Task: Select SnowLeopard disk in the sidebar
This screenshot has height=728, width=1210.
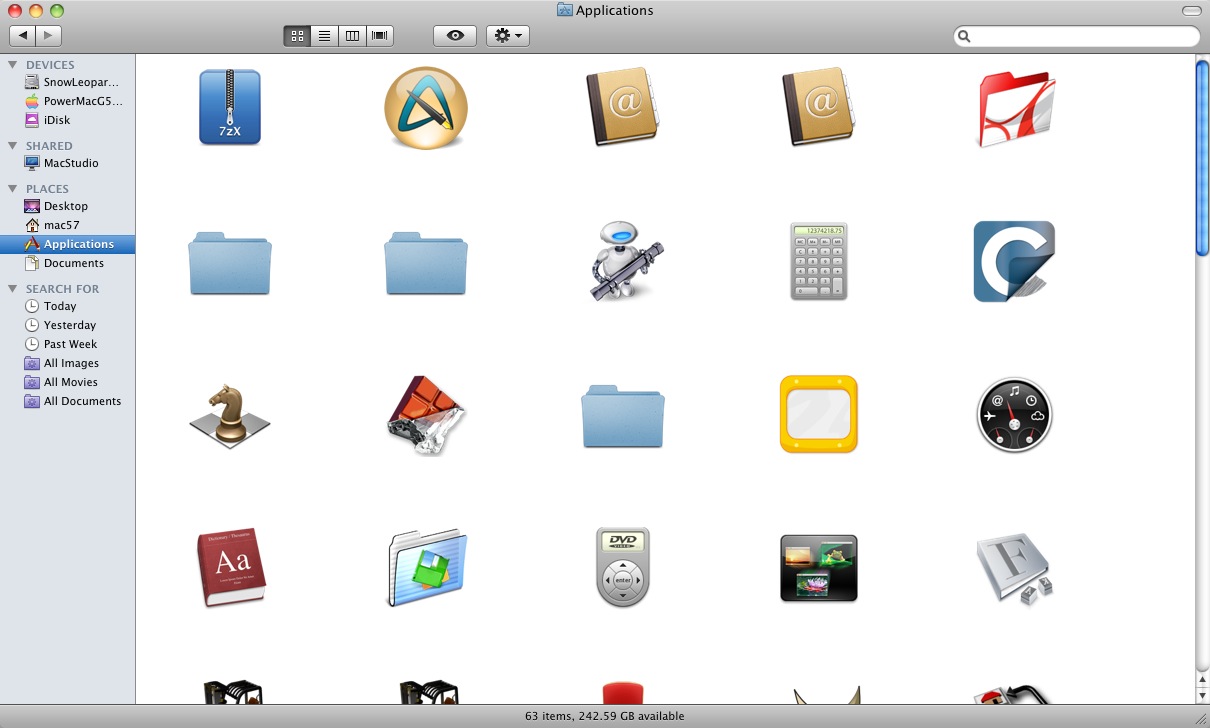Action: pyautogui.click(x=68, y=82)
